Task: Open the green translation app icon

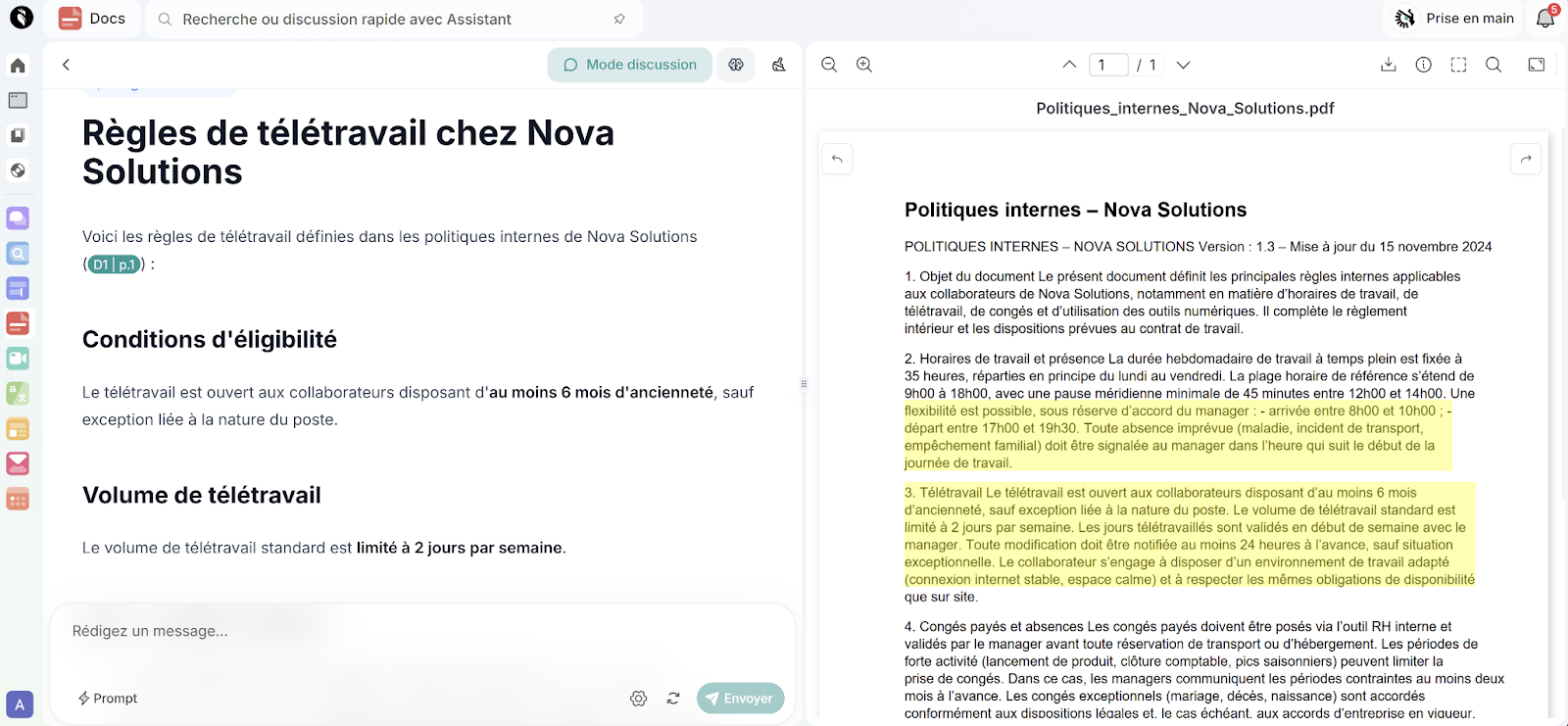Action: coord(18,394)
